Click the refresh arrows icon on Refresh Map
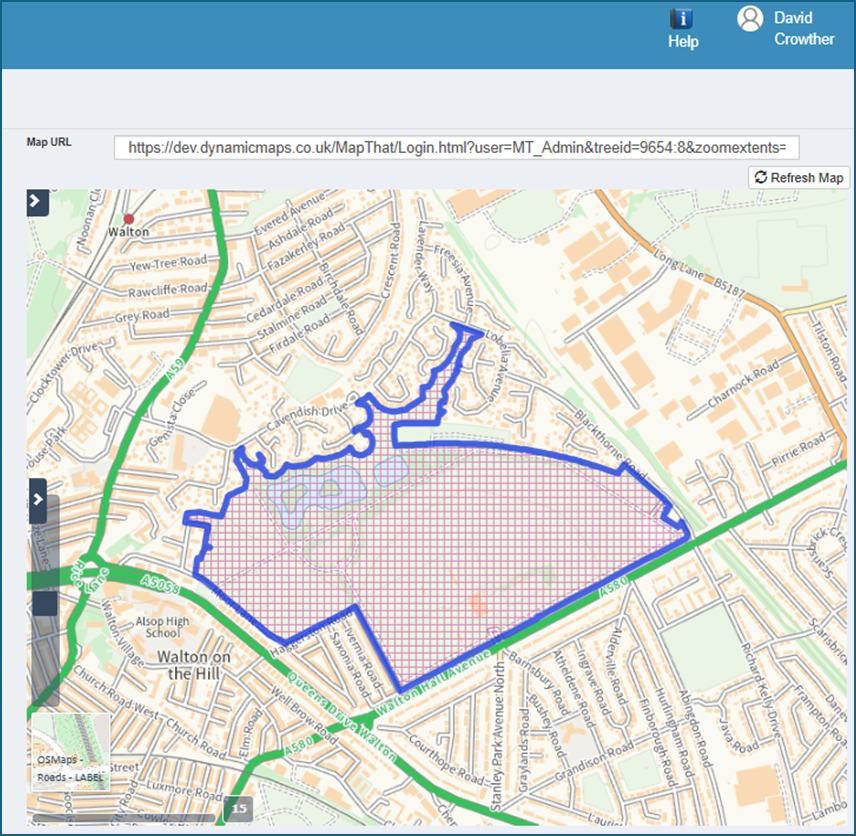This screenshot has width=856, height=836. click(760, 177)
